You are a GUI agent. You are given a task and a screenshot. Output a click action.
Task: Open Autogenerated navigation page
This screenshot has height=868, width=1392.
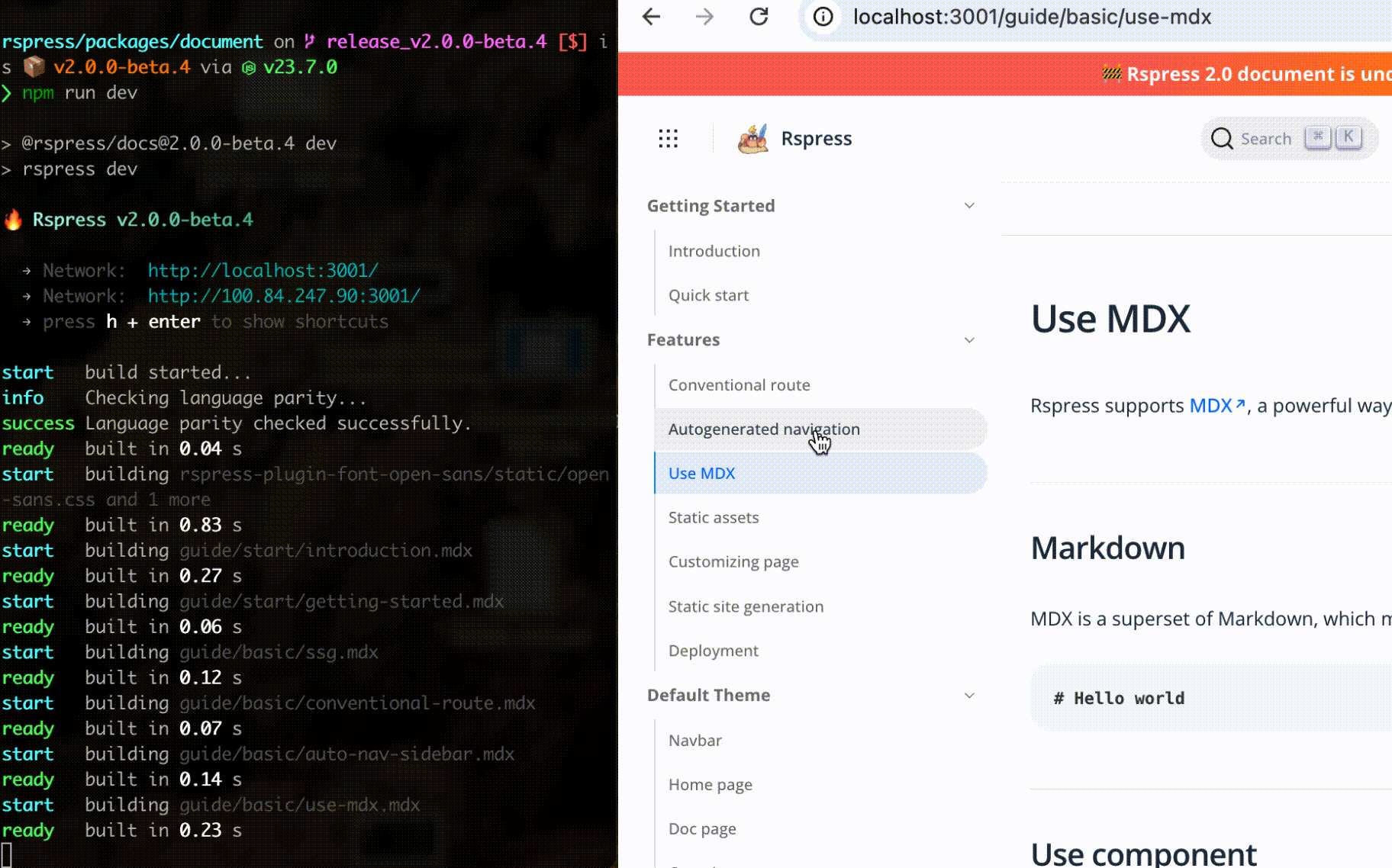pyautogui.click(x=763, y=429)
